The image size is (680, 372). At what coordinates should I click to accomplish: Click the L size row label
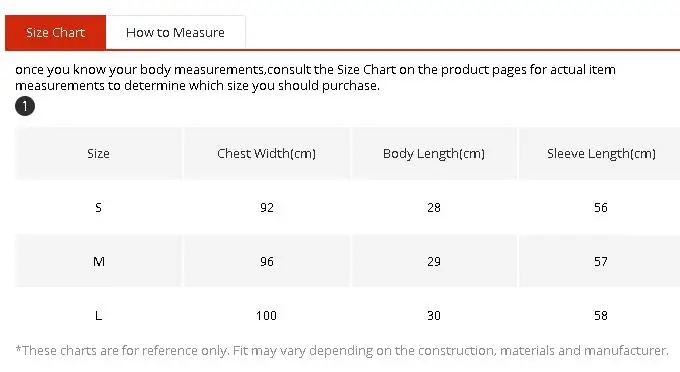point(98,316)
